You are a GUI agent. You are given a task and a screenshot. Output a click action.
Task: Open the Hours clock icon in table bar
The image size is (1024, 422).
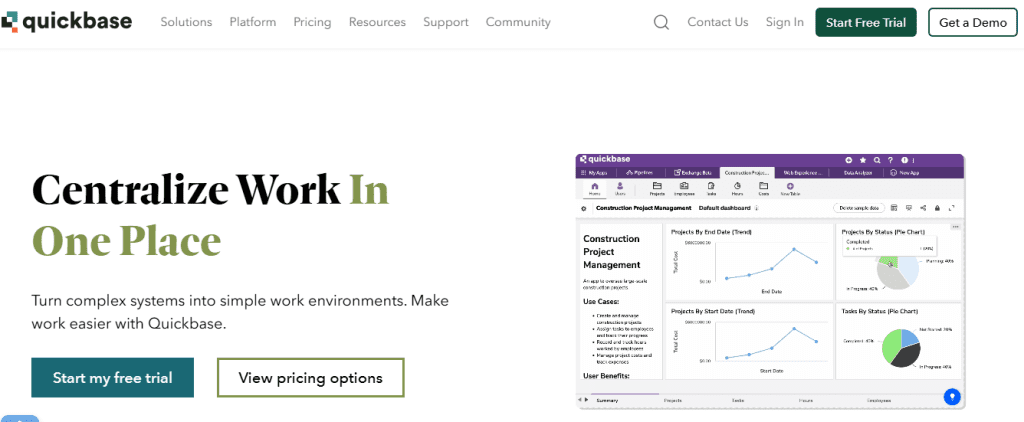[737, 186]
